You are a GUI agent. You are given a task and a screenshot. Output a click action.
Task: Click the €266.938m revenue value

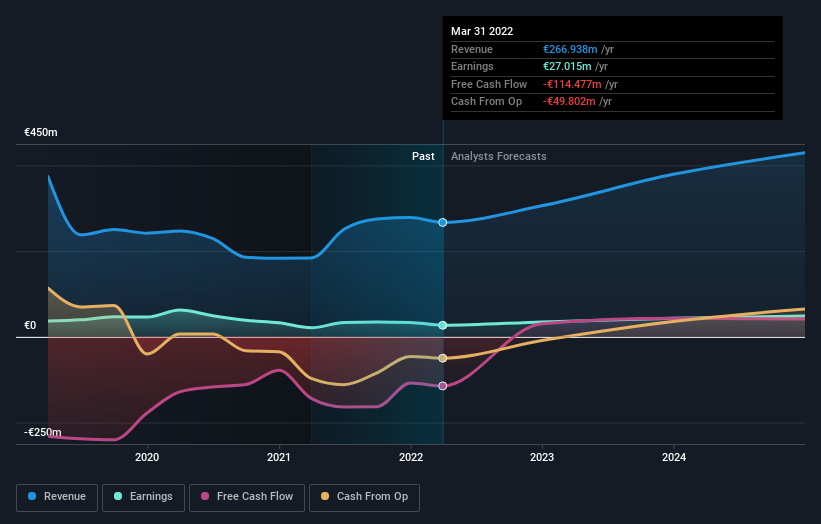pyautogui.click(x=570, y=49)
